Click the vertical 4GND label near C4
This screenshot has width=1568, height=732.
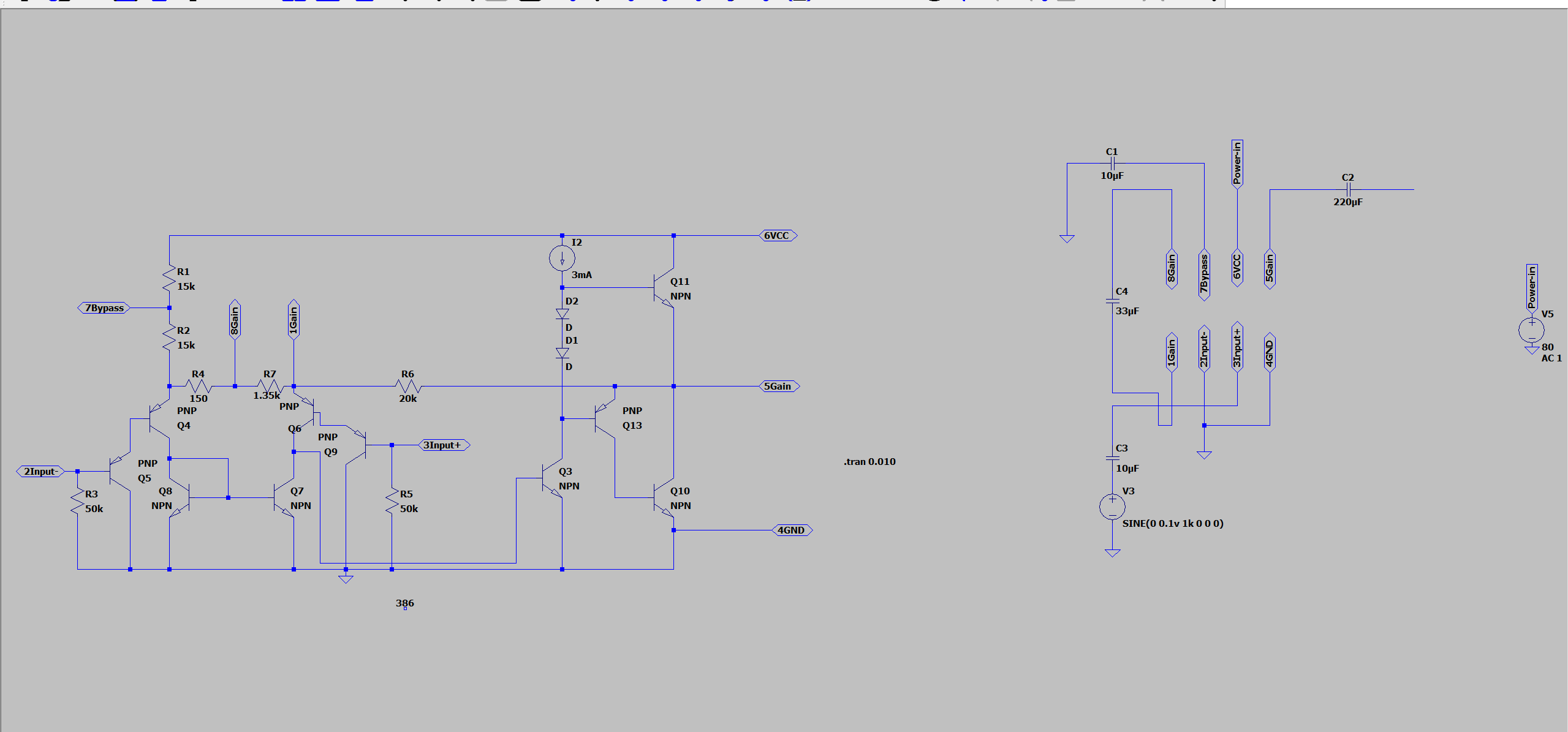1270,352
